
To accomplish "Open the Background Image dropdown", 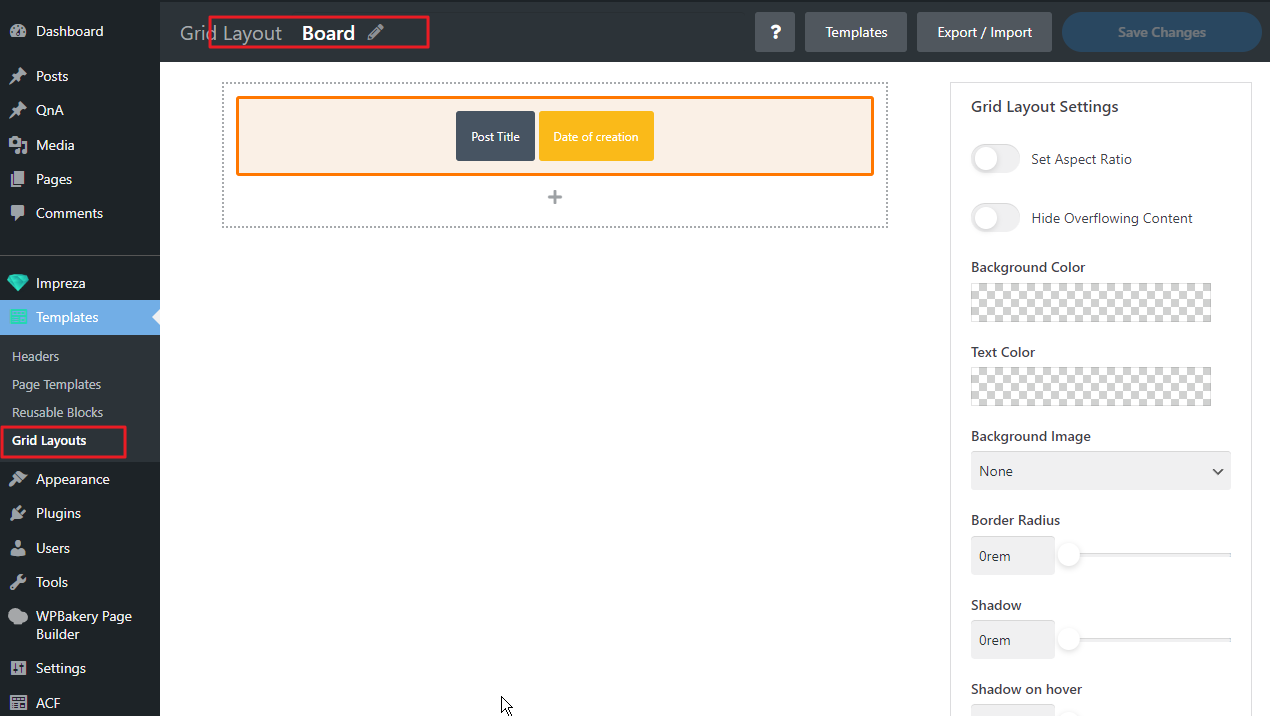I will coord(1100,471).
